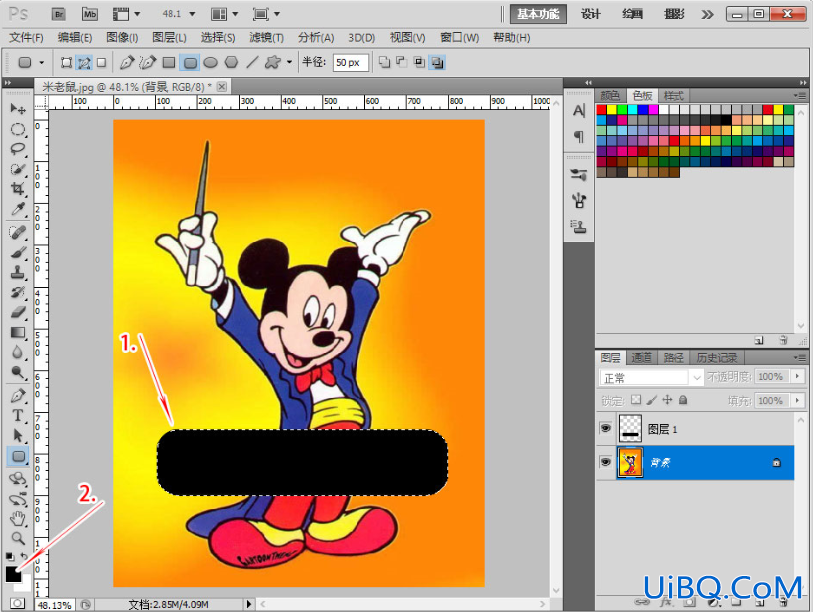Open the collapsed Character panel icon

pos(579,110)
